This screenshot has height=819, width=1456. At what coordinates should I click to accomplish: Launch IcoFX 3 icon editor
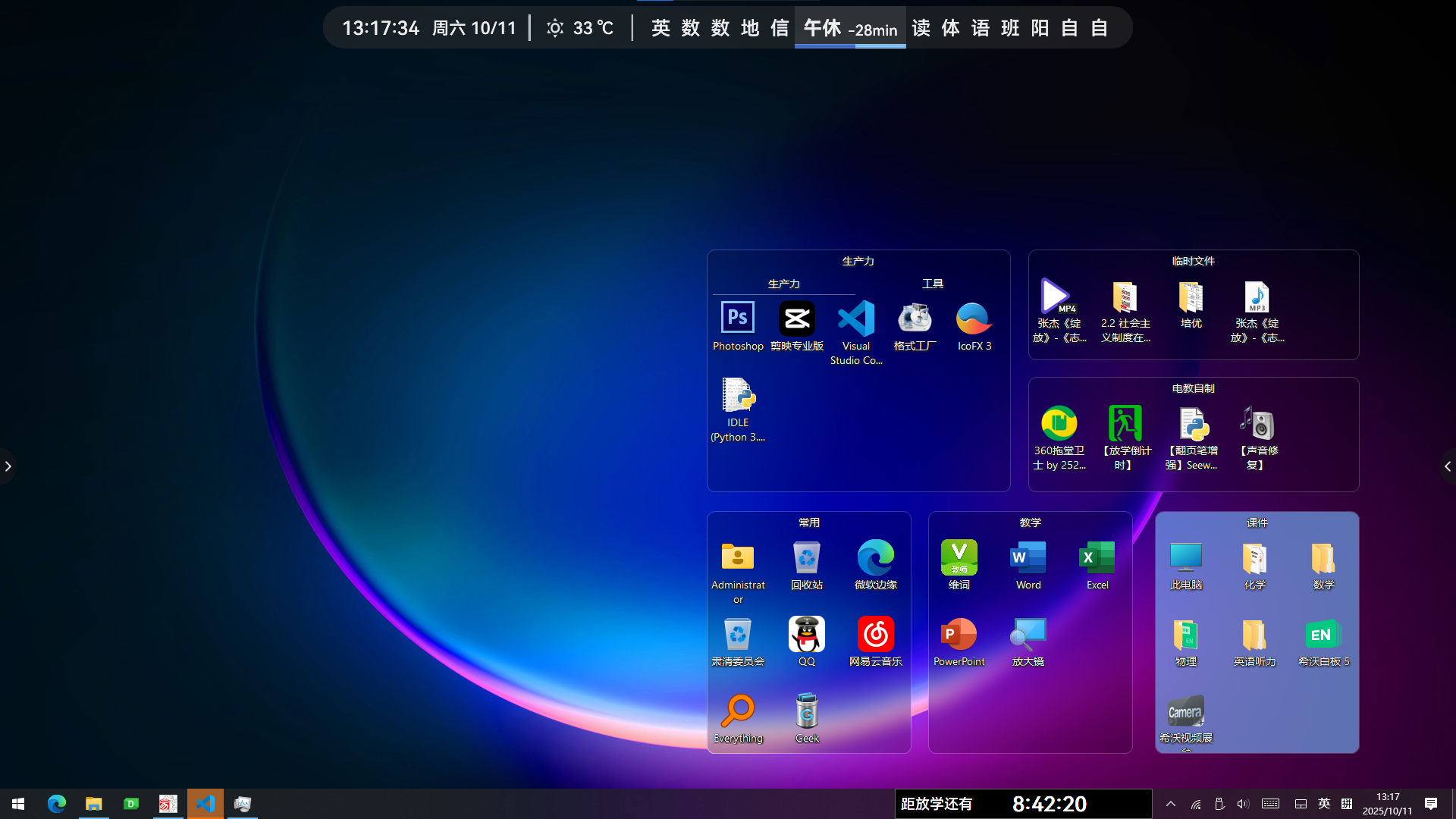[974, 318]
